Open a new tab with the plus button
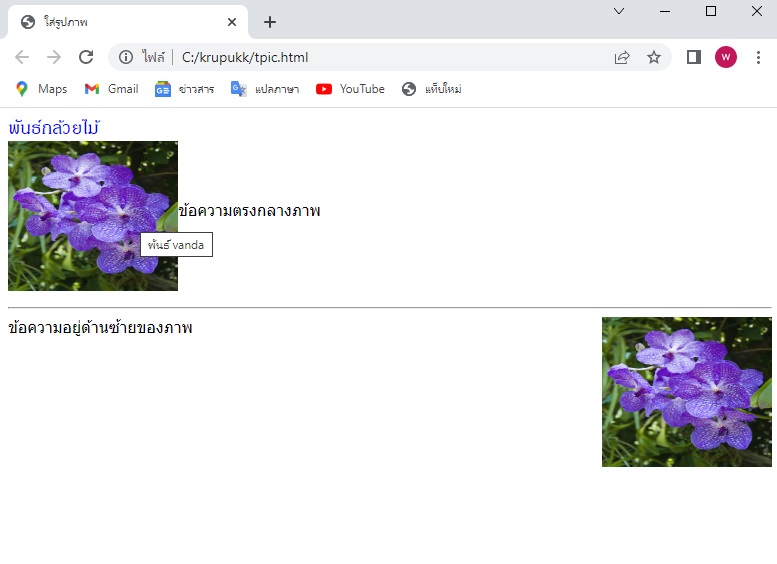 click(270, 22)
